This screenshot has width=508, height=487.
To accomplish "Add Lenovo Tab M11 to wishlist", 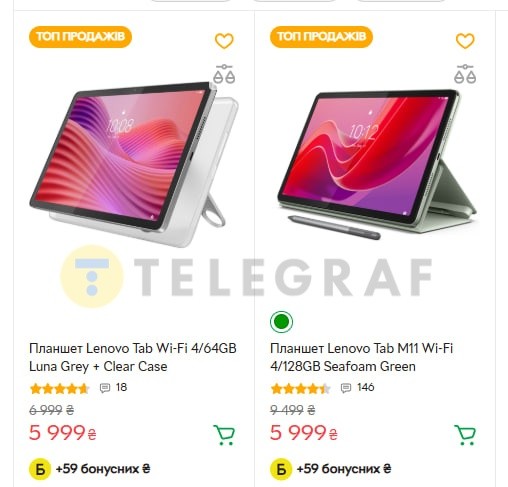I will click(x=465, y=41).
